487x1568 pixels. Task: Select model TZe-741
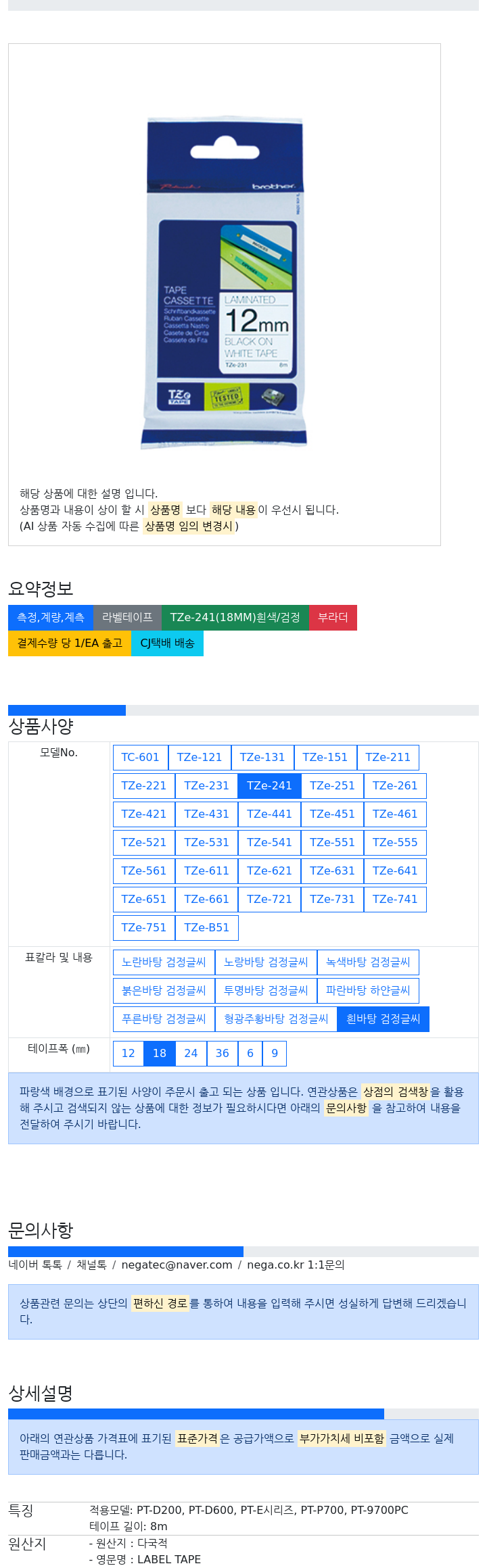pos(395,900)
